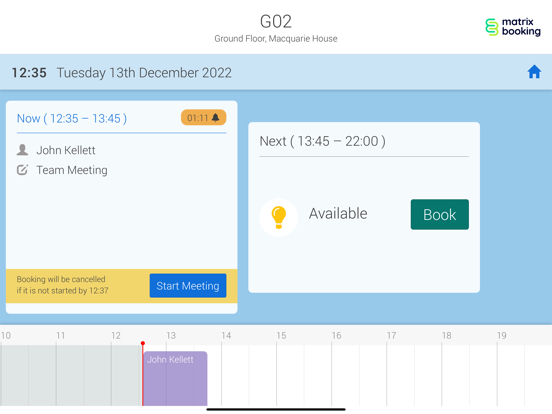
Task: Click the person icon beside John Kellett
Action: 23,150
